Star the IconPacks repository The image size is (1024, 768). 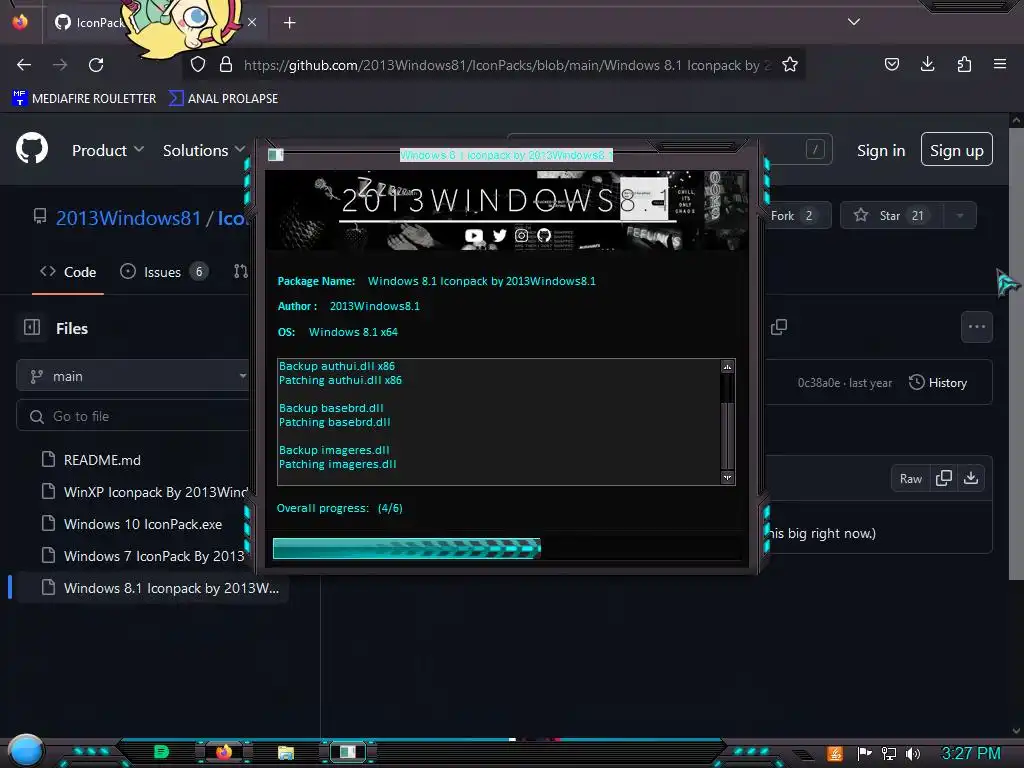892,216
